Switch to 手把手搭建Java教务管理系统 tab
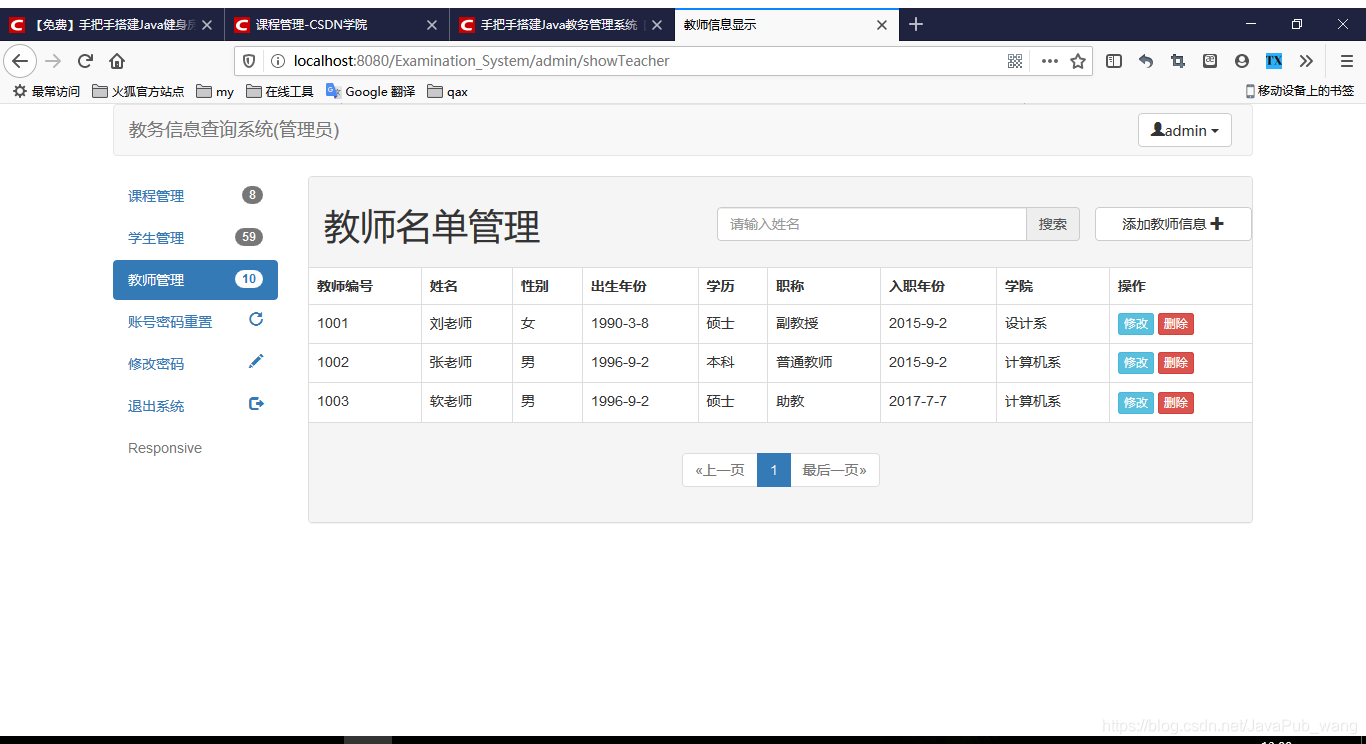 point(562,25)
